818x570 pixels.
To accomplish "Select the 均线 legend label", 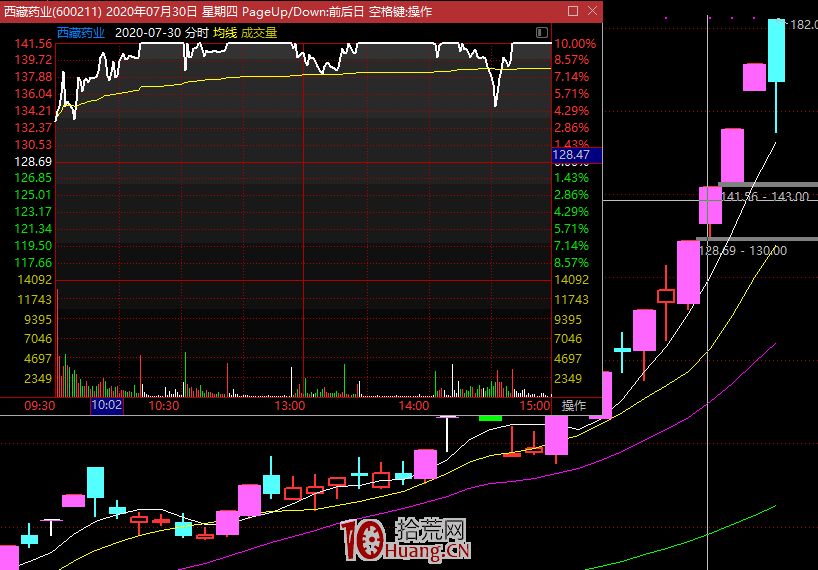I will (225, 33).
